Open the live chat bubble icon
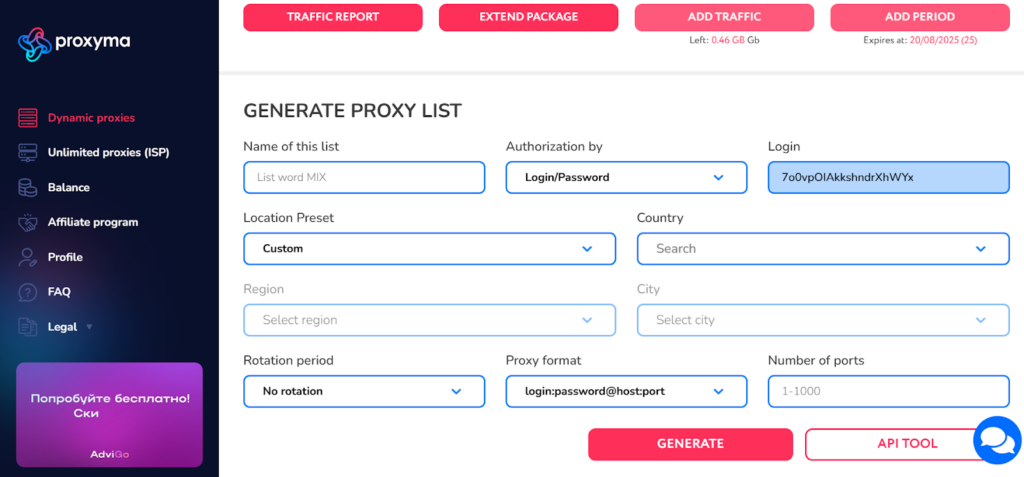This screenshot has width=1024, height=477. (x=996, y=441)
